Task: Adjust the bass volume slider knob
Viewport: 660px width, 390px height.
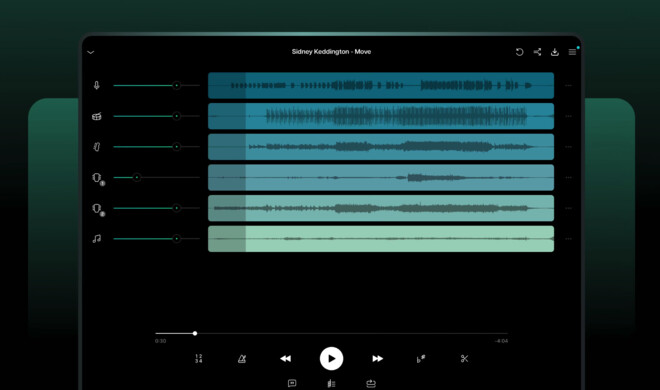Action: pos(176,147)
